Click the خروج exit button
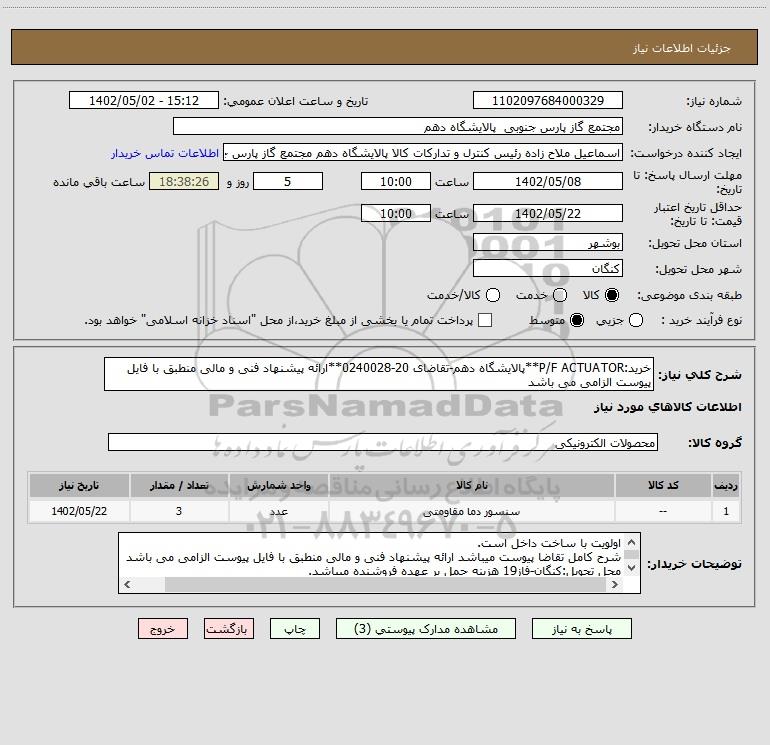The height and width of the screenshot is (745, 770). 163,629
